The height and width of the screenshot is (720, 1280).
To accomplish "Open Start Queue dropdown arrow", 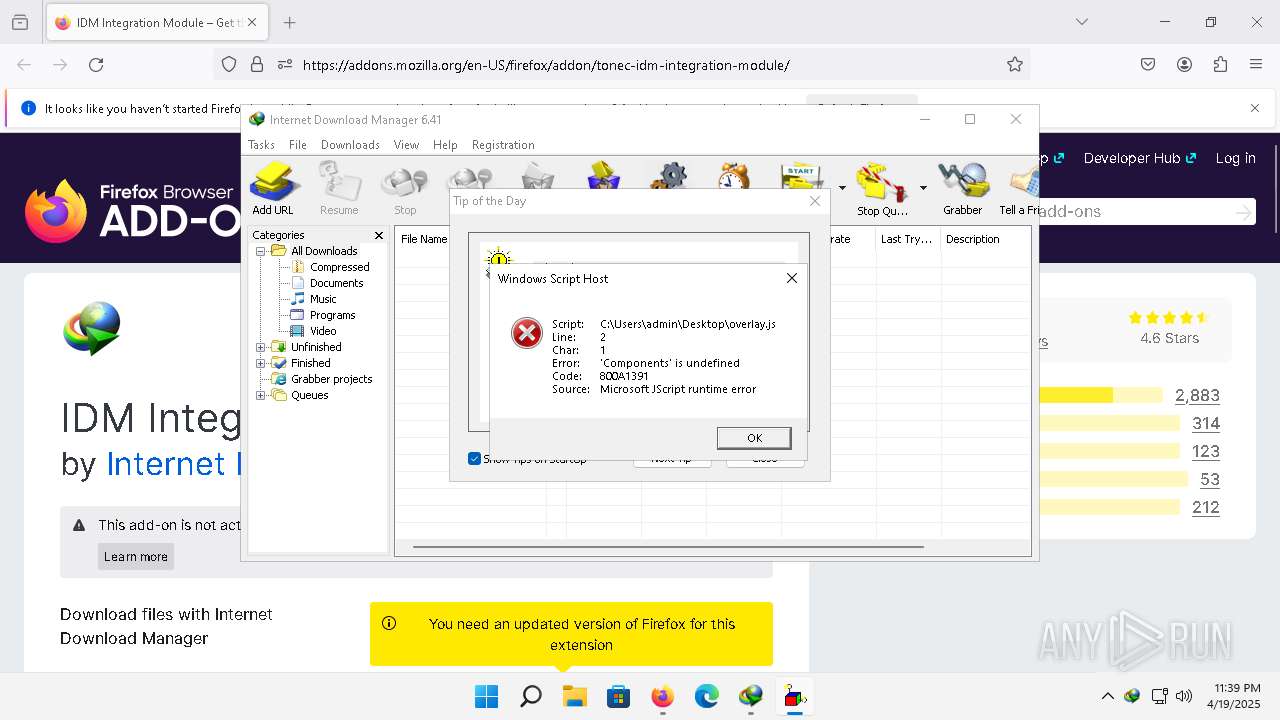I will coord(842,187).
